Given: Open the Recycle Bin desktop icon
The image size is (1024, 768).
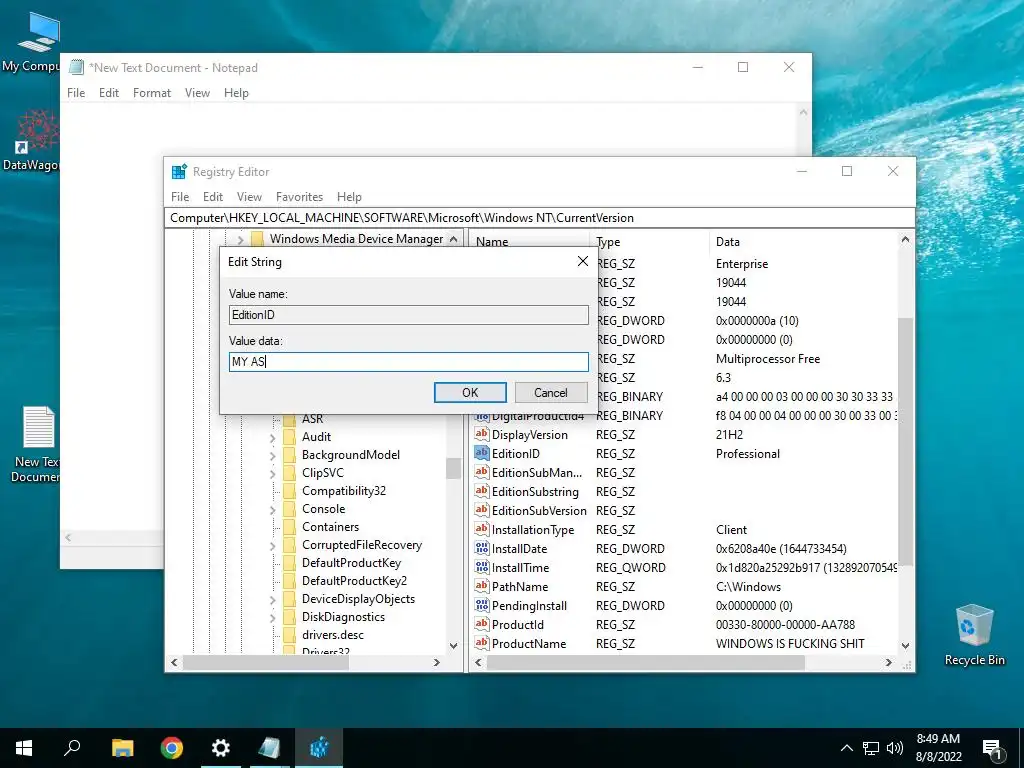Looking at the screenshot, I should point(974,635).
